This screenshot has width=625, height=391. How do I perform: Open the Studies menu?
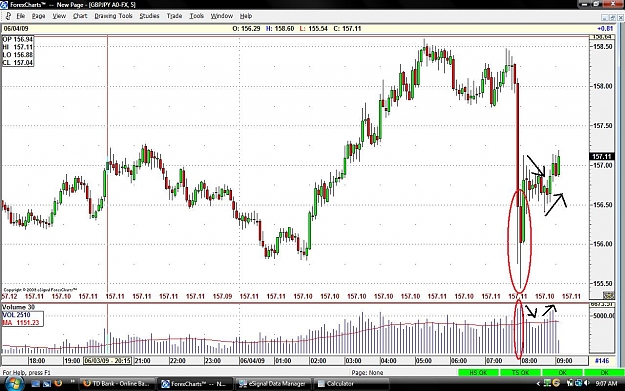(149, 16)
